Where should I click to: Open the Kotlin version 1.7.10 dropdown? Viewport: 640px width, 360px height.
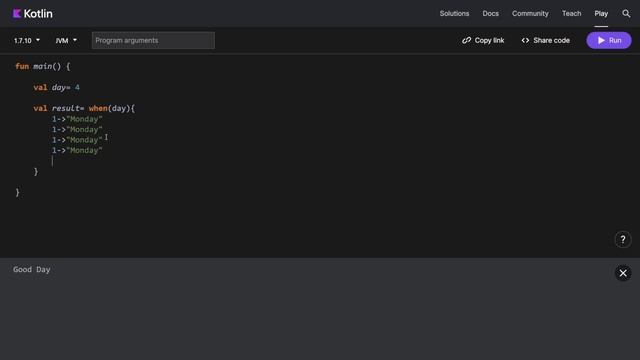coord(27,40)
